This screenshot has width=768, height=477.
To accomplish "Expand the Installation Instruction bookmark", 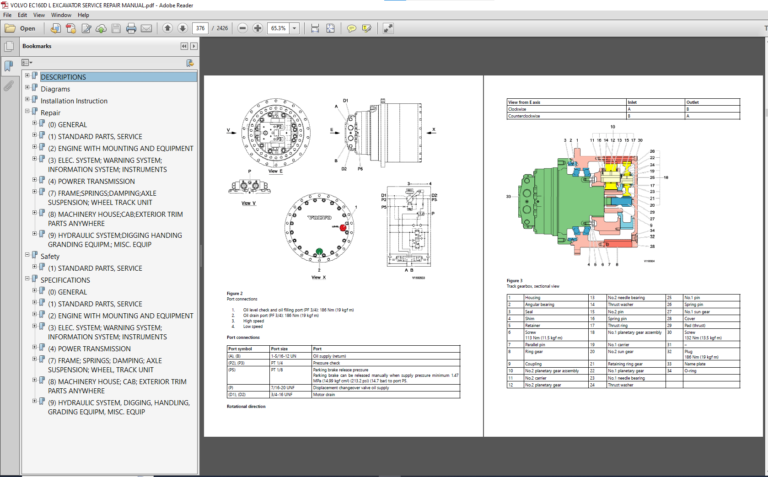I will [x=28, y=101].
